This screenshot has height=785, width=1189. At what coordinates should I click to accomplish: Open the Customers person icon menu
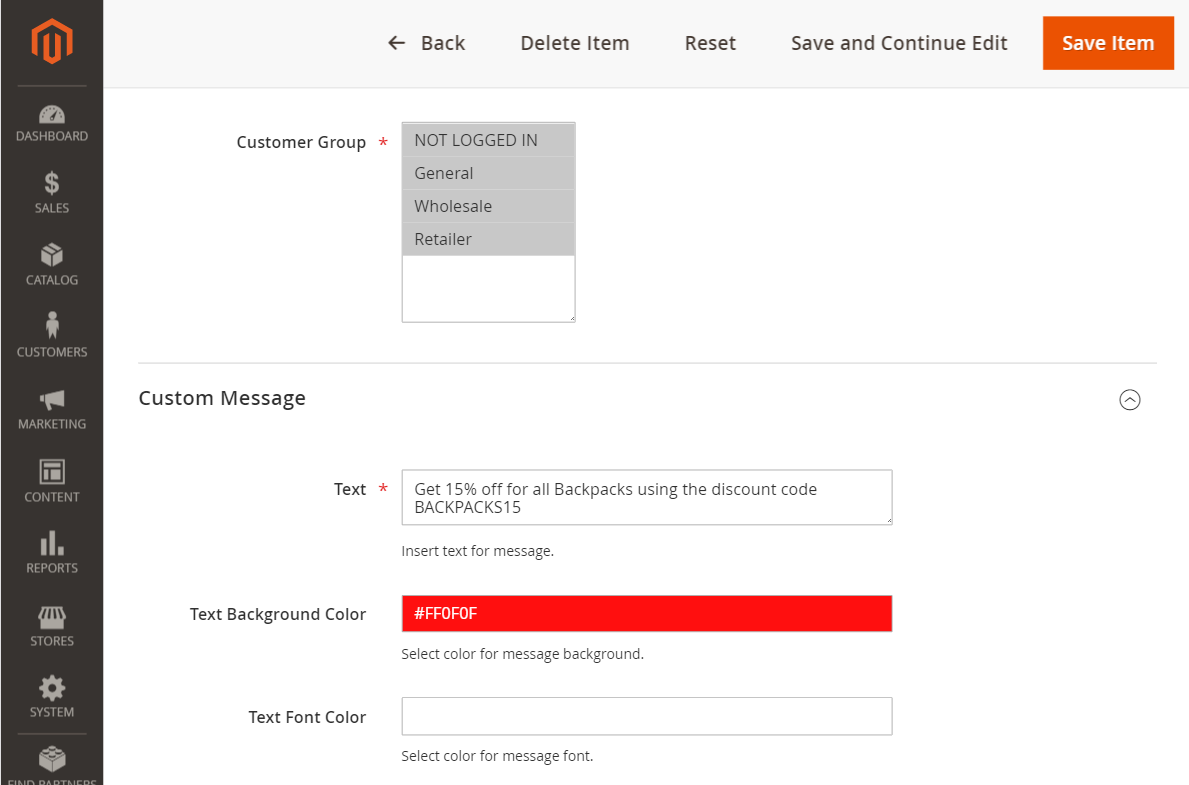tap(51, 336)
